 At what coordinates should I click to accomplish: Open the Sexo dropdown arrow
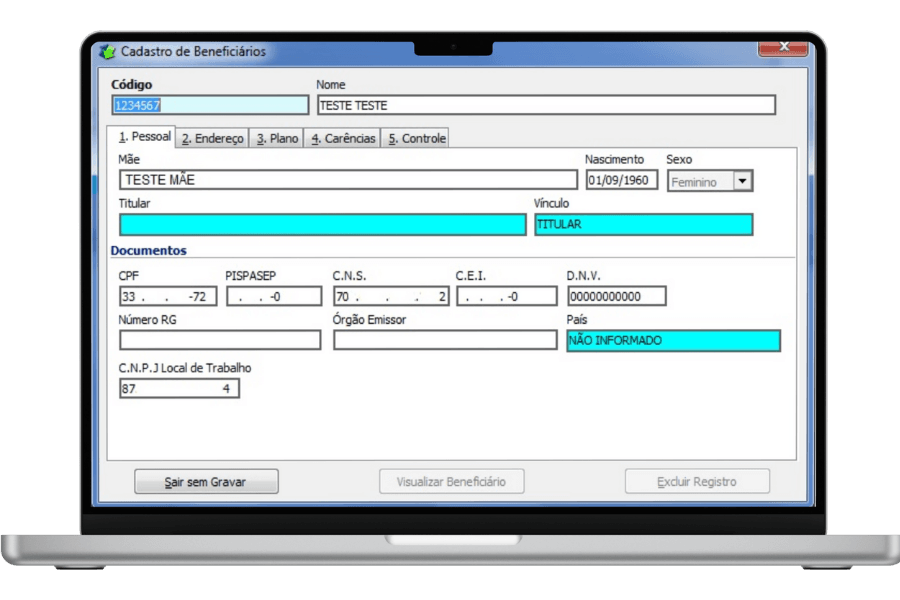coord(742,181)
